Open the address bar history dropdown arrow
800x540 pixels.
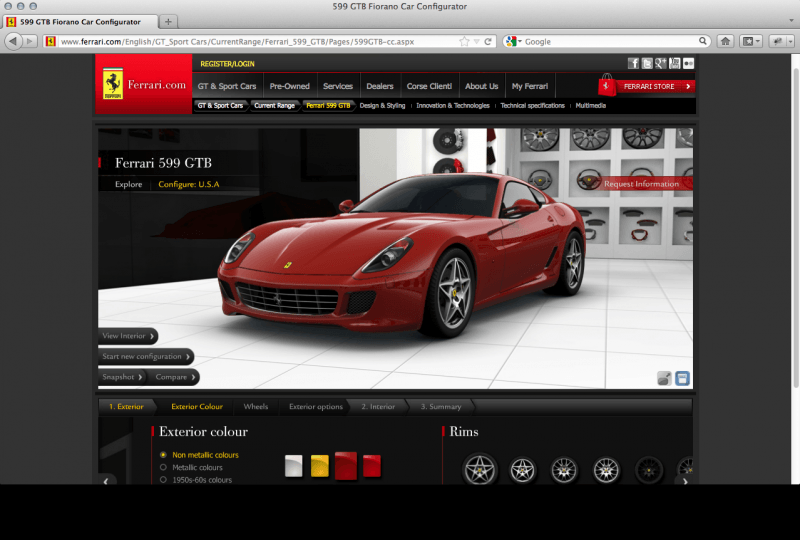[x=477, y=41]
